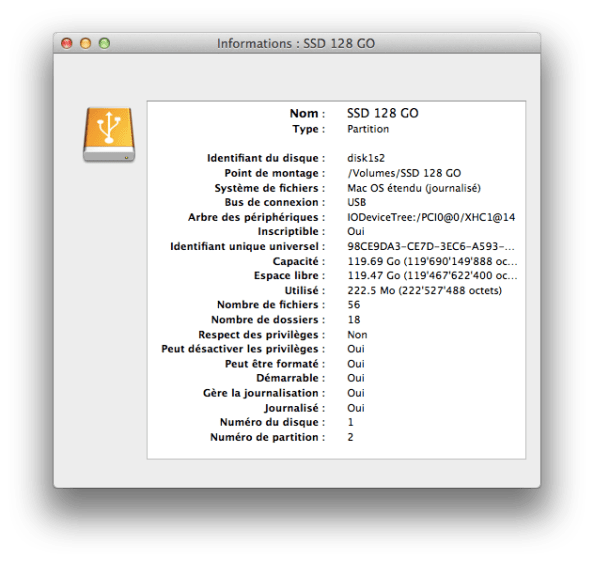Zoom window using the green button
The height and width of the screenshot is (562, 594).
pos(105,43)
